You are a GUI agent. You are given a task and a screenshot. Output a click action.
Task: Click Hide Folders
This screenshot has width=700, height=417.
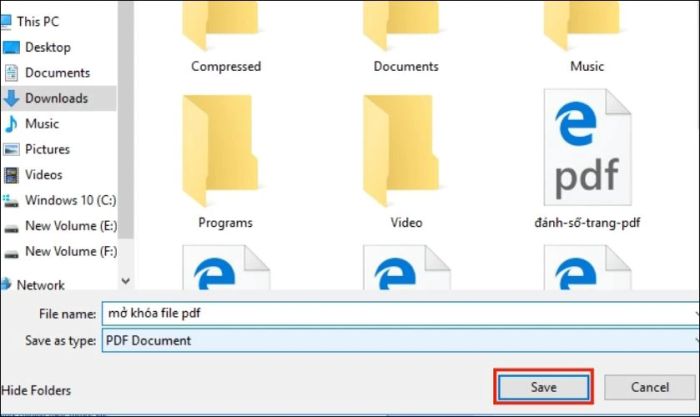[x=36, y=390]
